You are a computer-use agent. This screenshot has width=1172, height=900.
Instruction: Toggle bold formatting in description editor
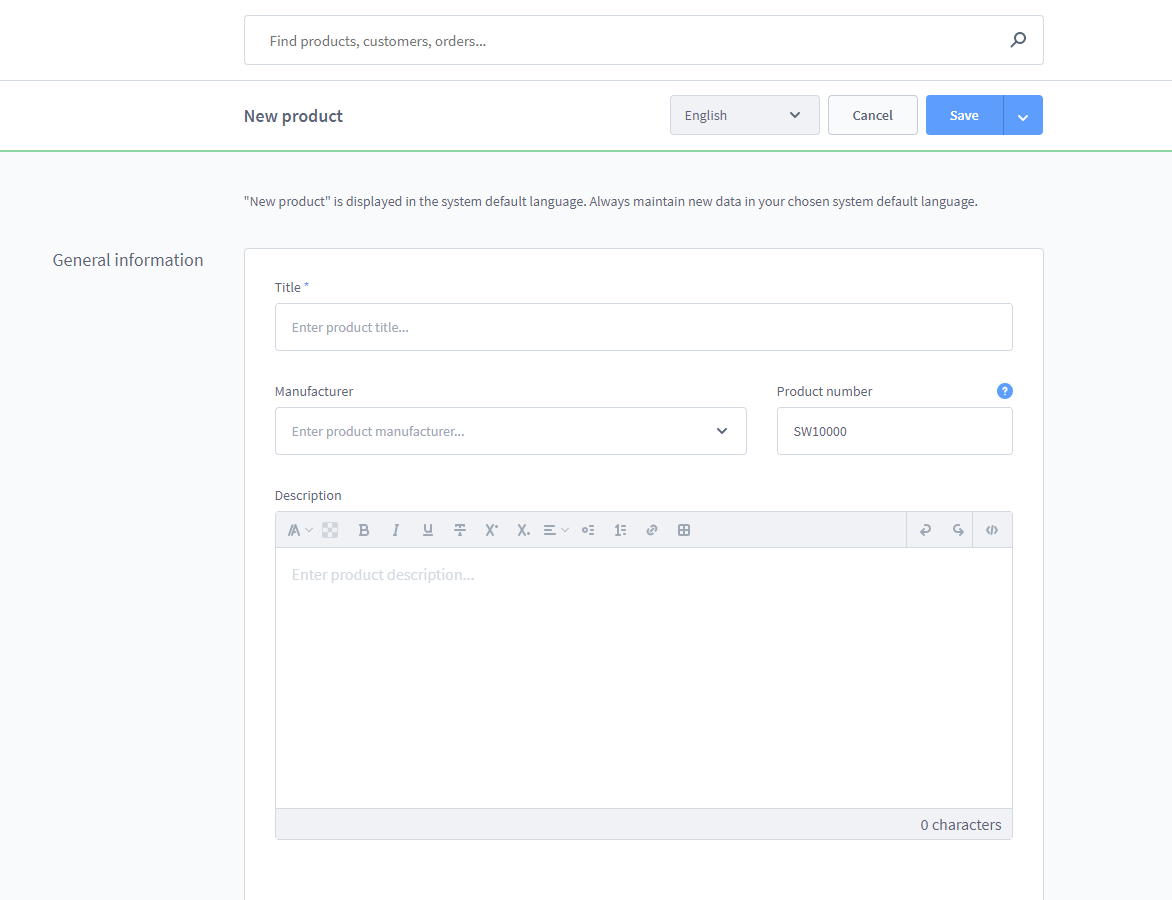coord(364,530)
